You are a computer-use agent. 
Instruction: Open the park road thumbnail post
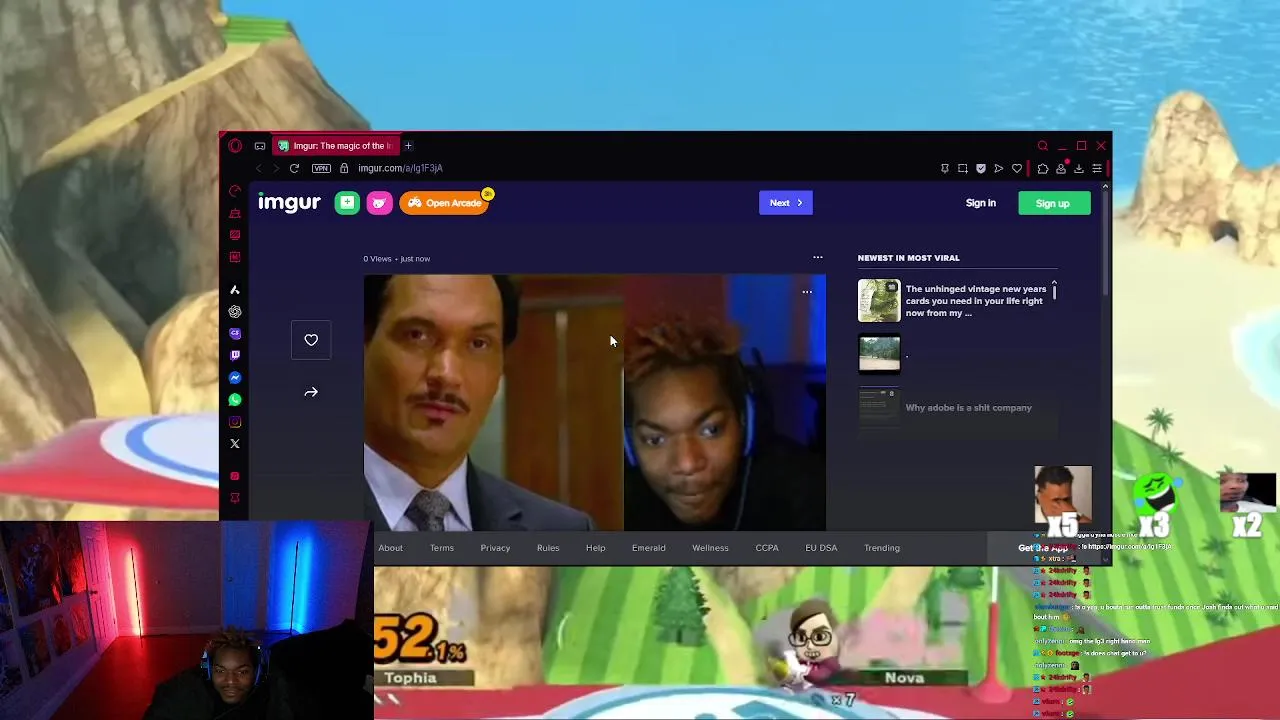click(879, 354)
